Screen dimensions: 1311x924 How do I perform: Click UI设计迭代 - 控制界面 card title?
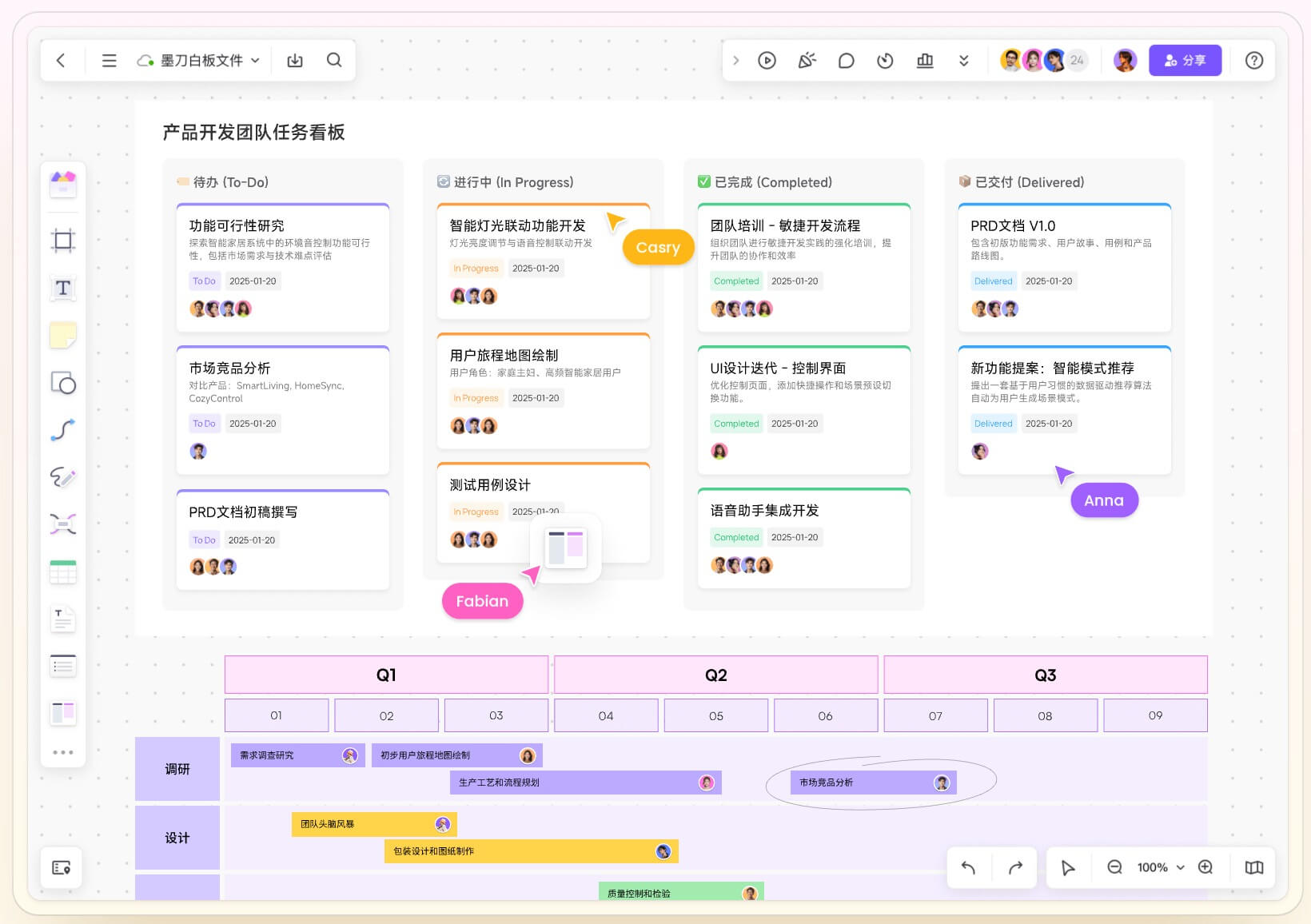(778, 368)
